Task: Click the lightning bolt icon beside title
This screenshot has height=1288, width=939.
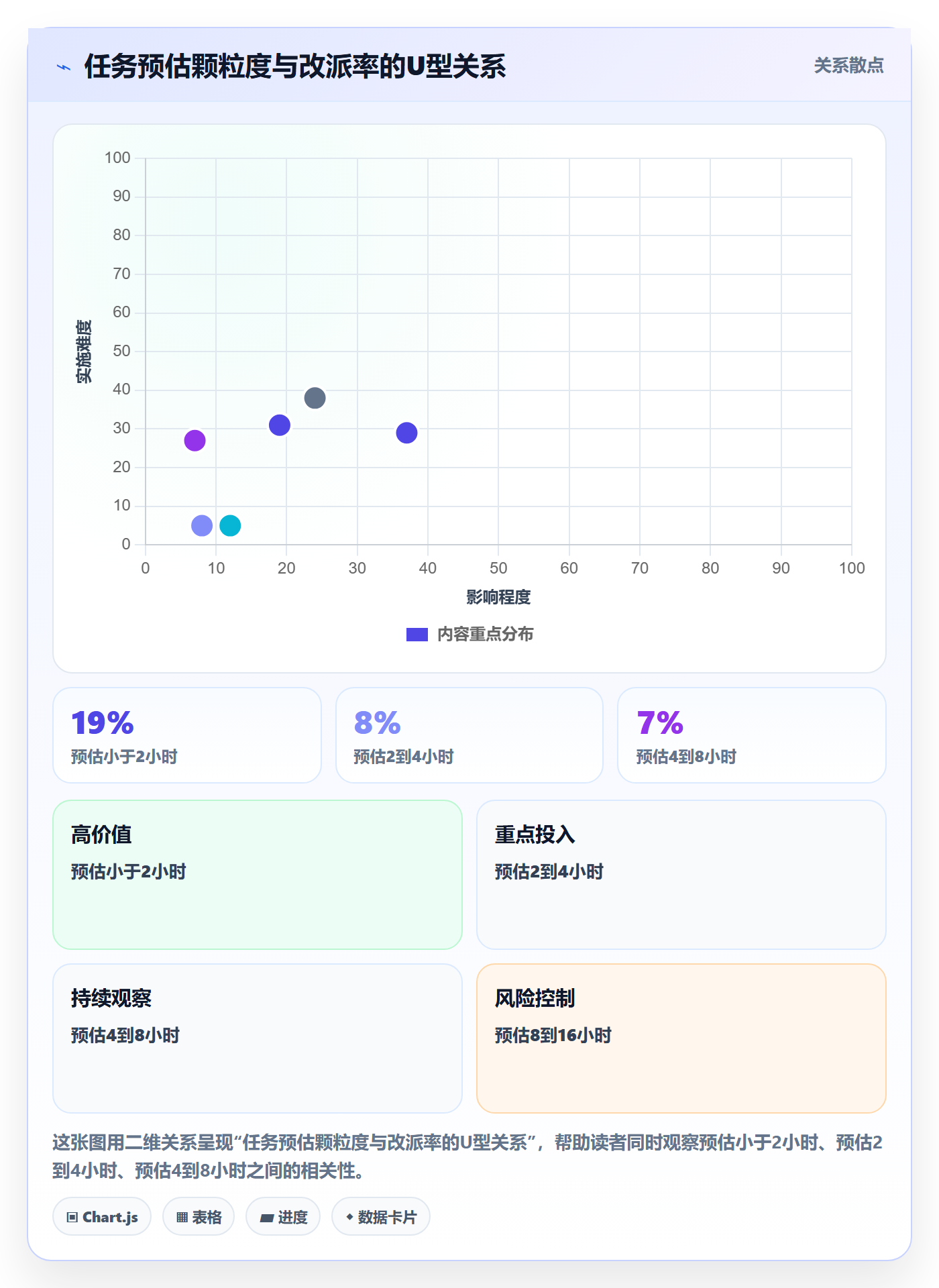Action: [x=64, y=67]
